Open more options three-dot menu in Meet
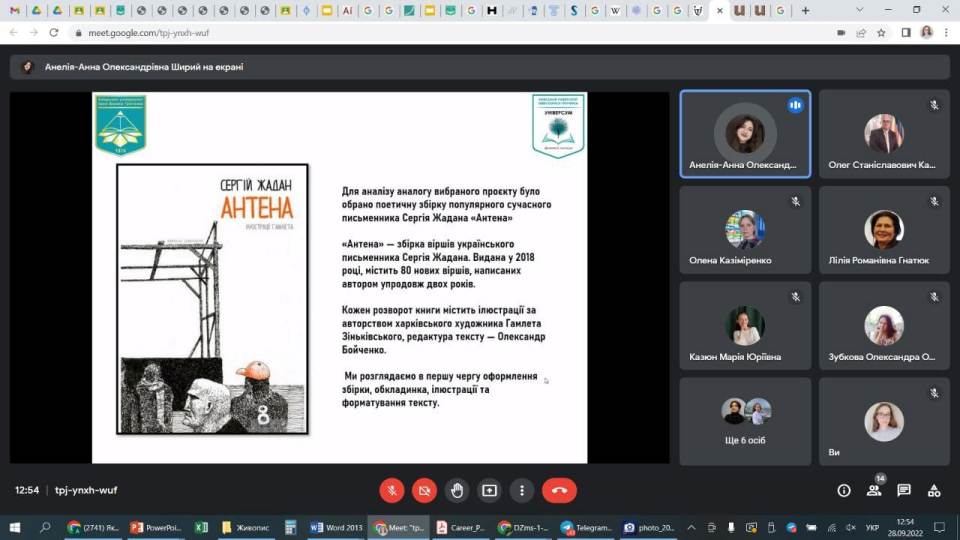This screenshot has height=540, width=960. (x=522, y=490)
